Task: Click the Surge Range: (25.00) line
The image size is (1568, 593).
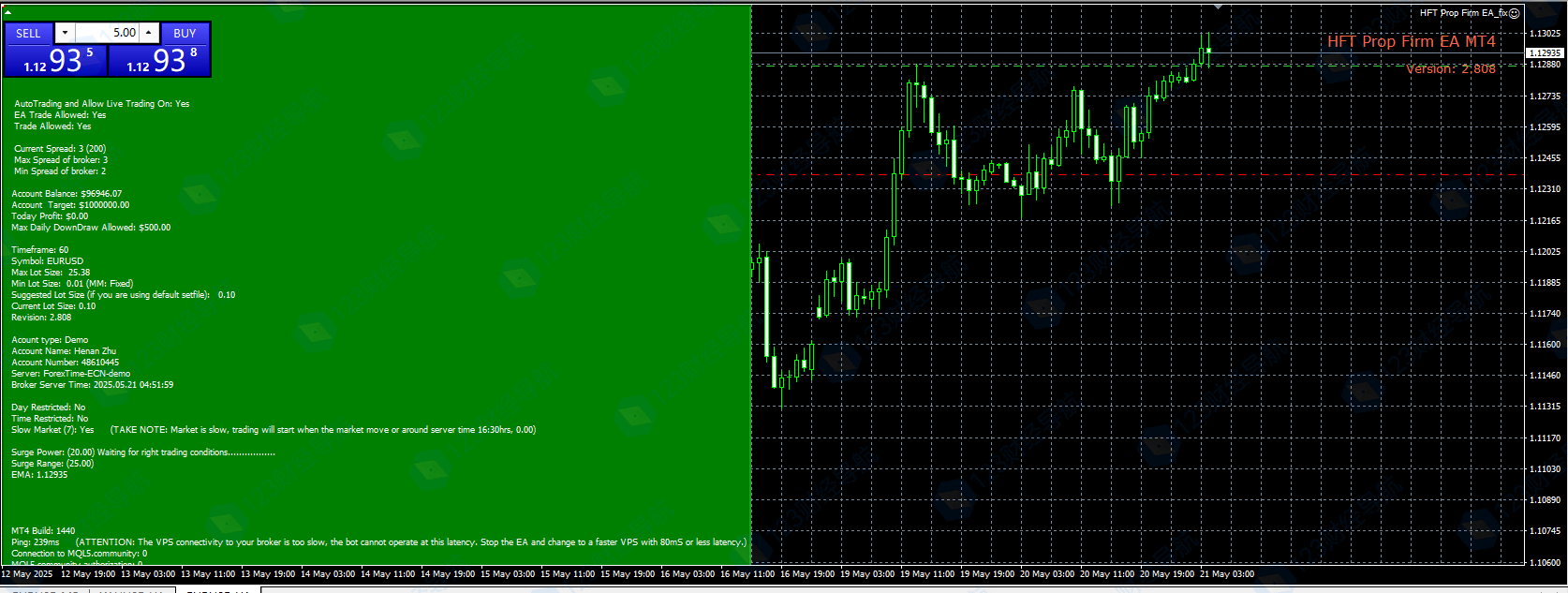Action: point(52,464)
